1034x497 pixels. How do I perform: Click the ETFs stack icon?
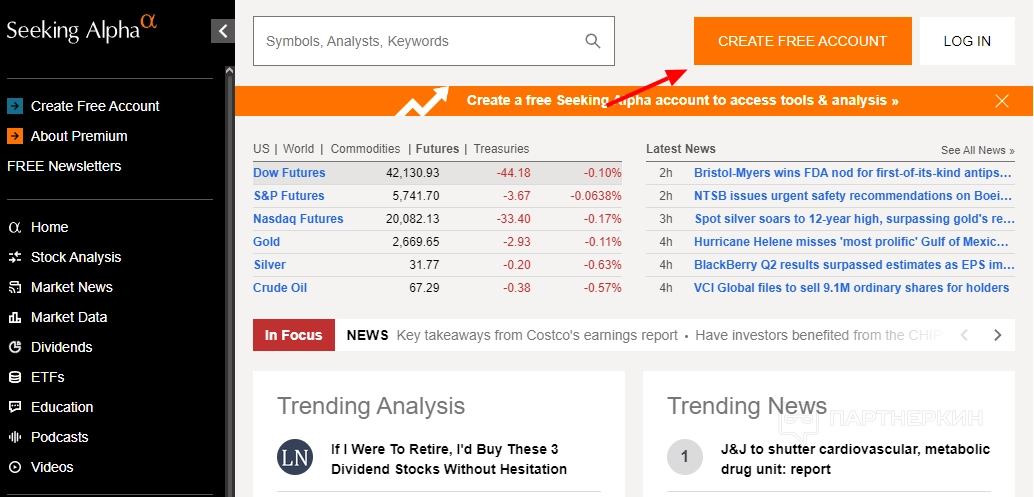click(15, 377)
